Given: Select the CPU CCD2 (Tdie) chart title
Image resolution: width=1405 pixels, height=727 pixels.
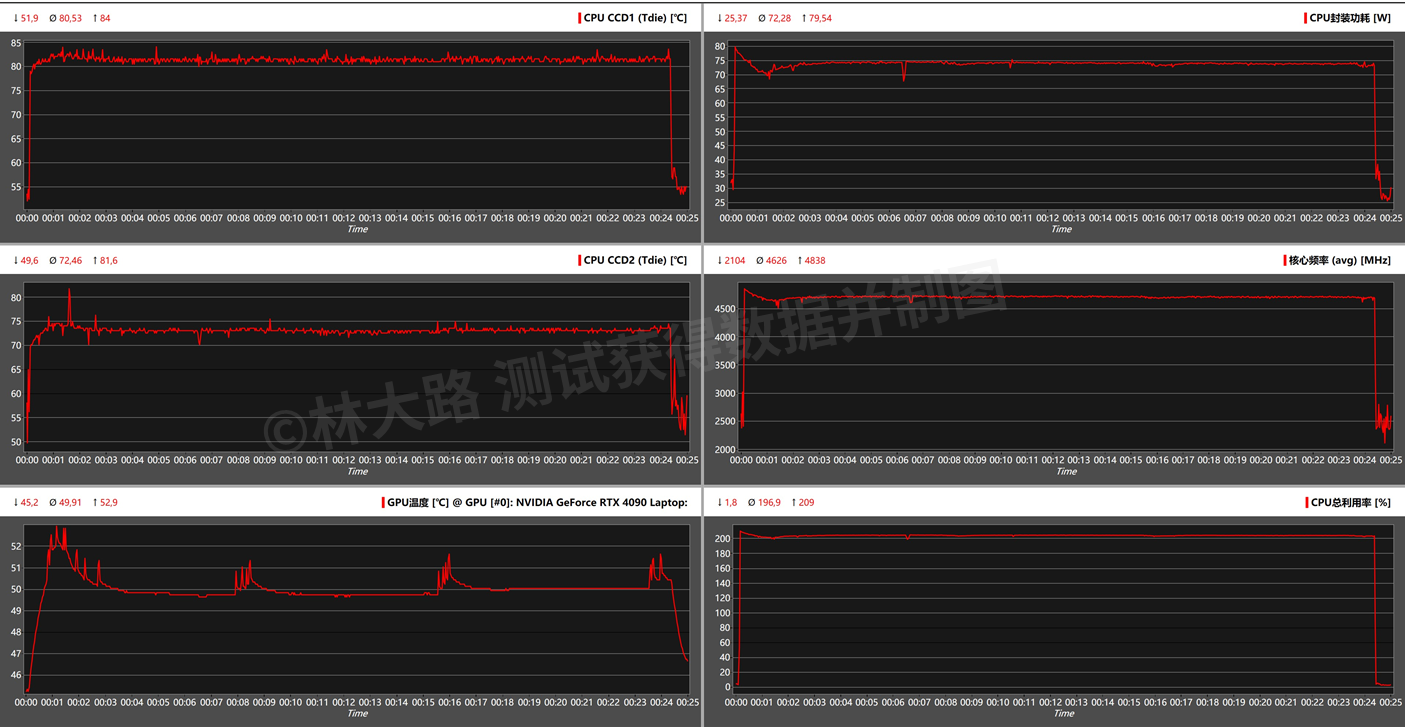Looking at the screenshot, I should (x=635, y=260).
